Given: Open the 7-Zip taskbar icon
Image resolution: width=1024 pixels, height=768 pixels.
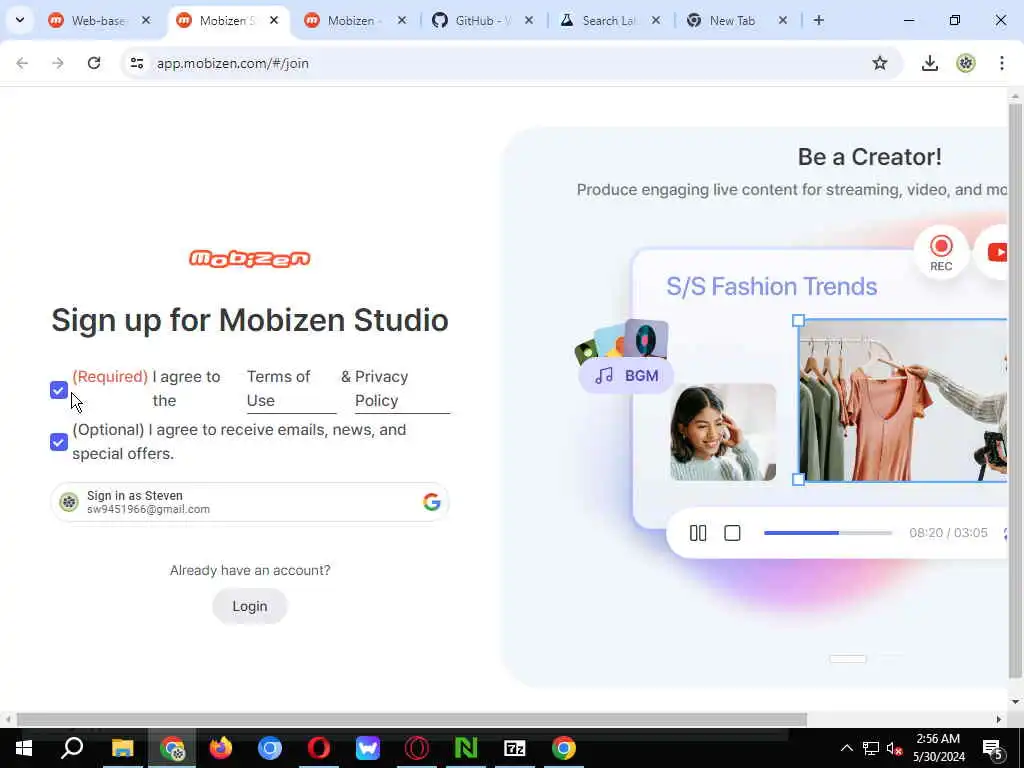Looking at the screenshot, I should [515, 748].
